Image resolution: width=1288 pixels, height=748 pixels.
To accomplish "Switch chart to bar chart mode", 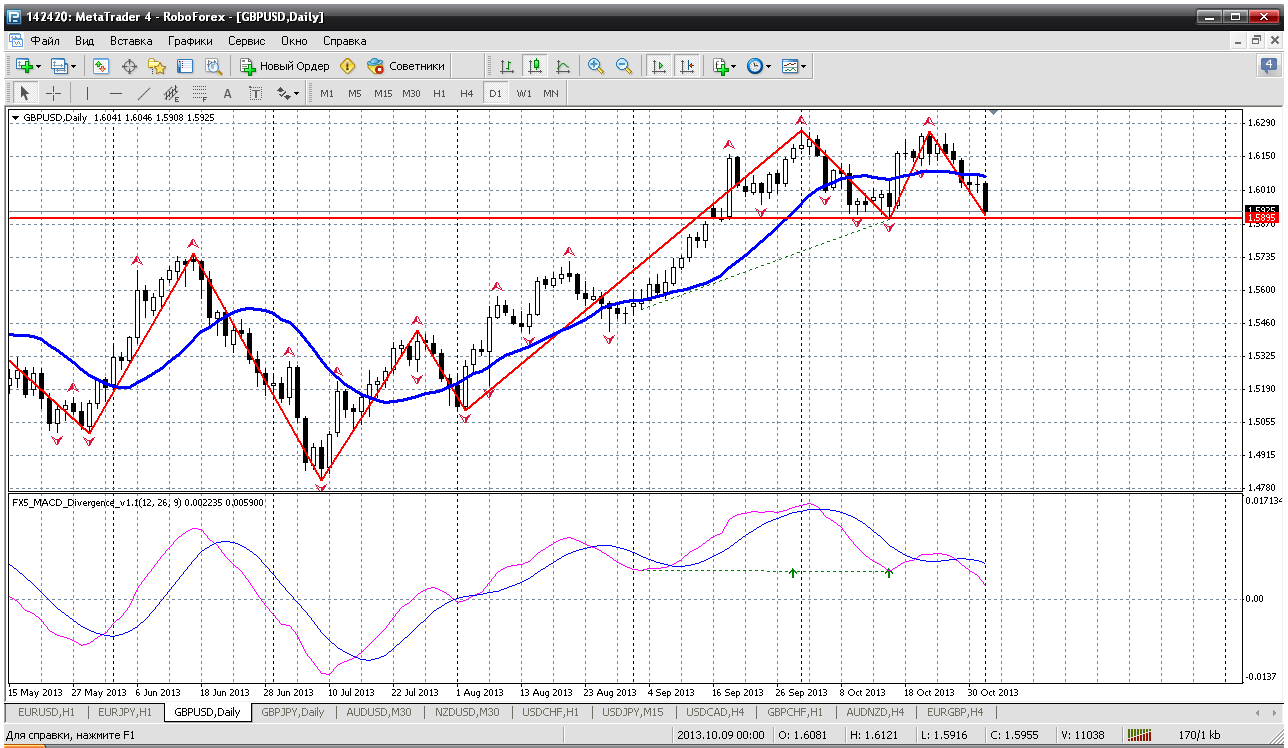I will tap(507, 66).
